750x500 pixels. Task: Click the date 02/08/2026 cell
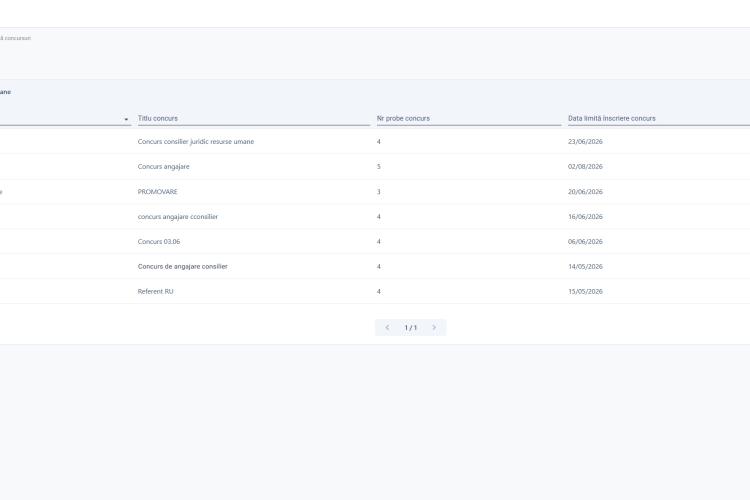[x=585, y=167]
